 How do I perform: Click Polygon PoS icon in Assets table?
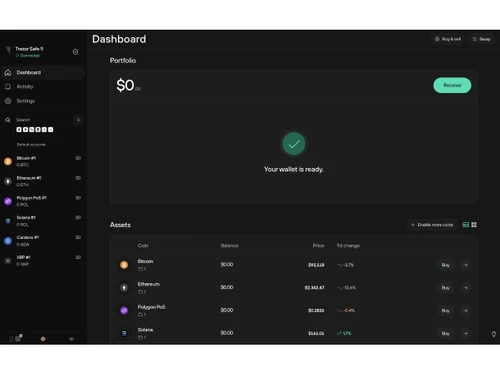124,311
